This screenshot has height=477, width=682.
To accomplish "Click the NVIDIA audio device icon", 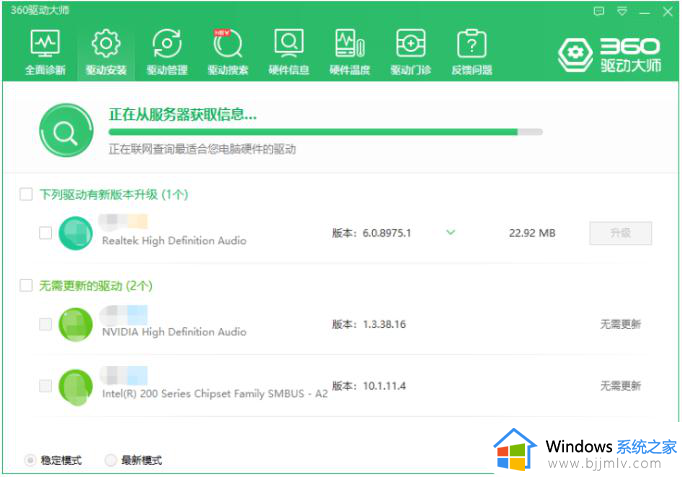I will click(76, 324).
